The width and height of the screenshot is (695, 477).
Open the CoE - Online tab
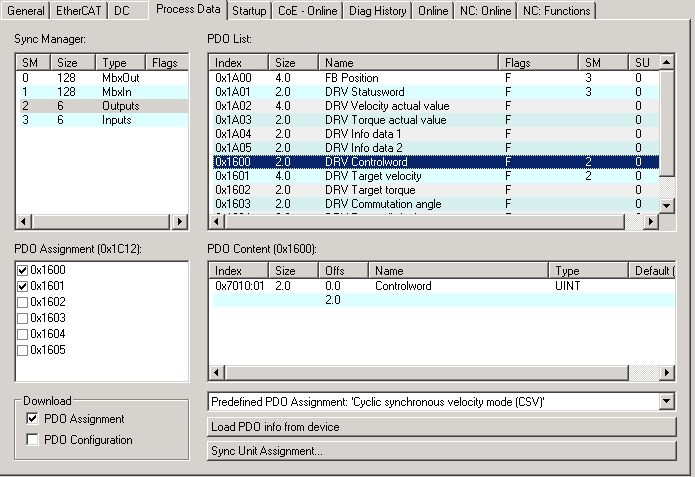tap(308, 11)
